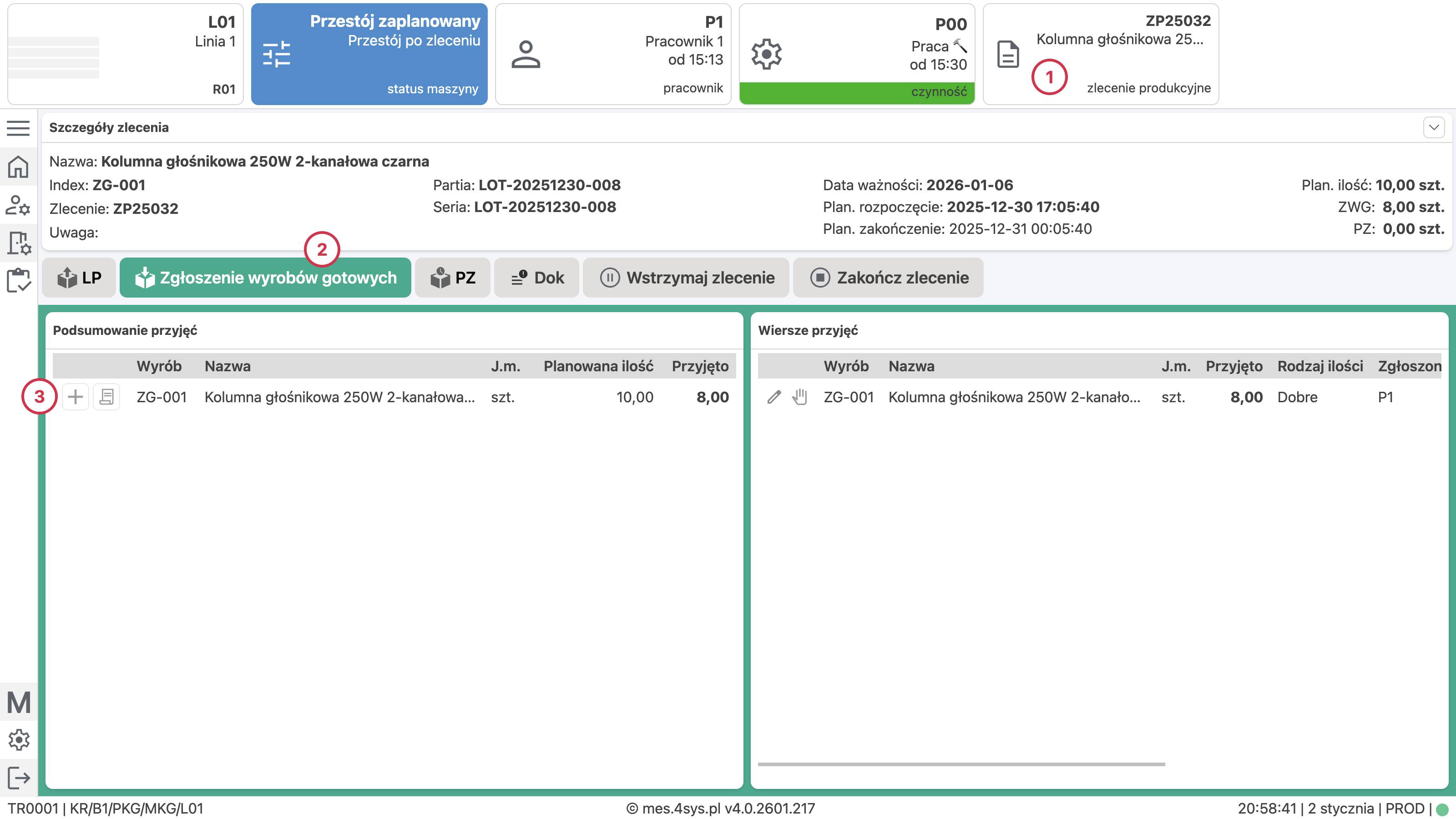The width and height of the screenshot is (1456, 819).
Task: Switch to the PZ tab
Action: coord(452,278)
